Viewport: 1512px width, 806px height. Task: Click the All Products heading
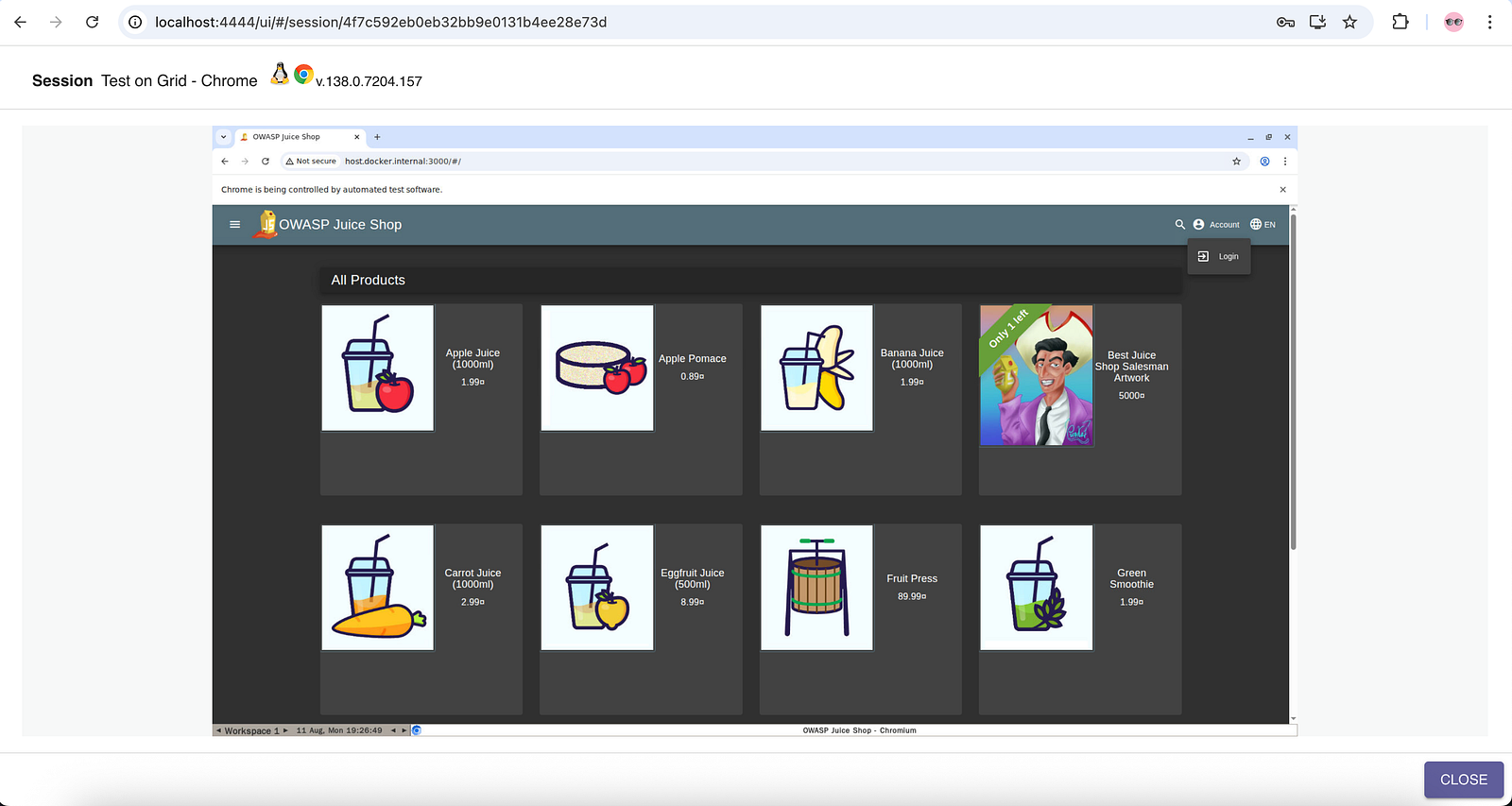coord(368,280)
